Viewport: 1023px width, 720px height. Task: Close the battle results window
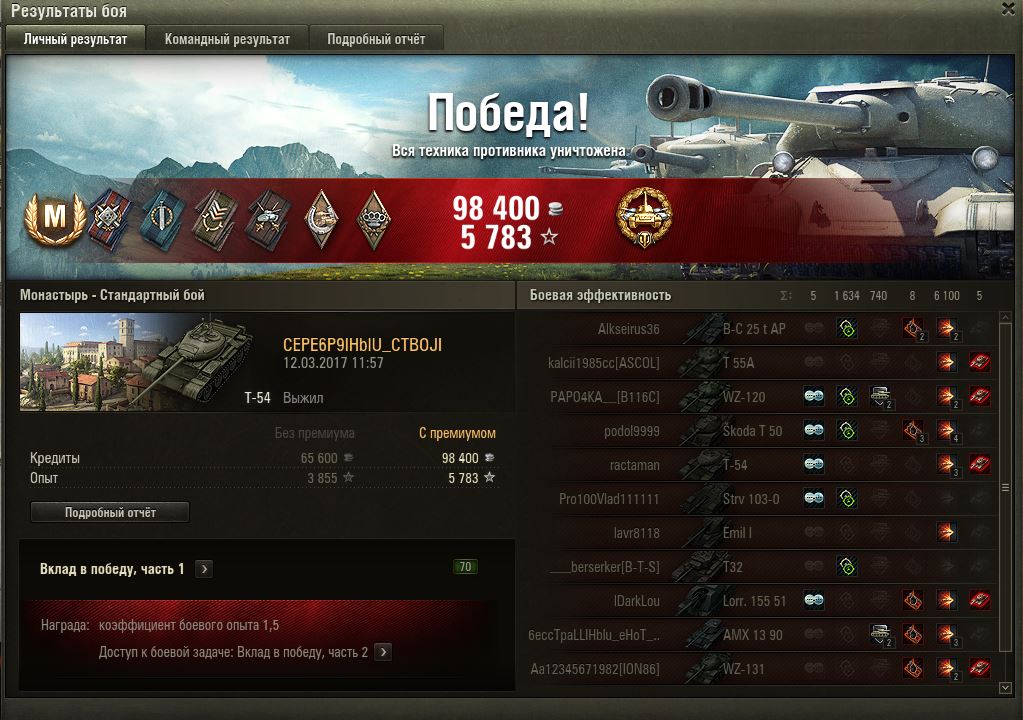click(1009, 8)
